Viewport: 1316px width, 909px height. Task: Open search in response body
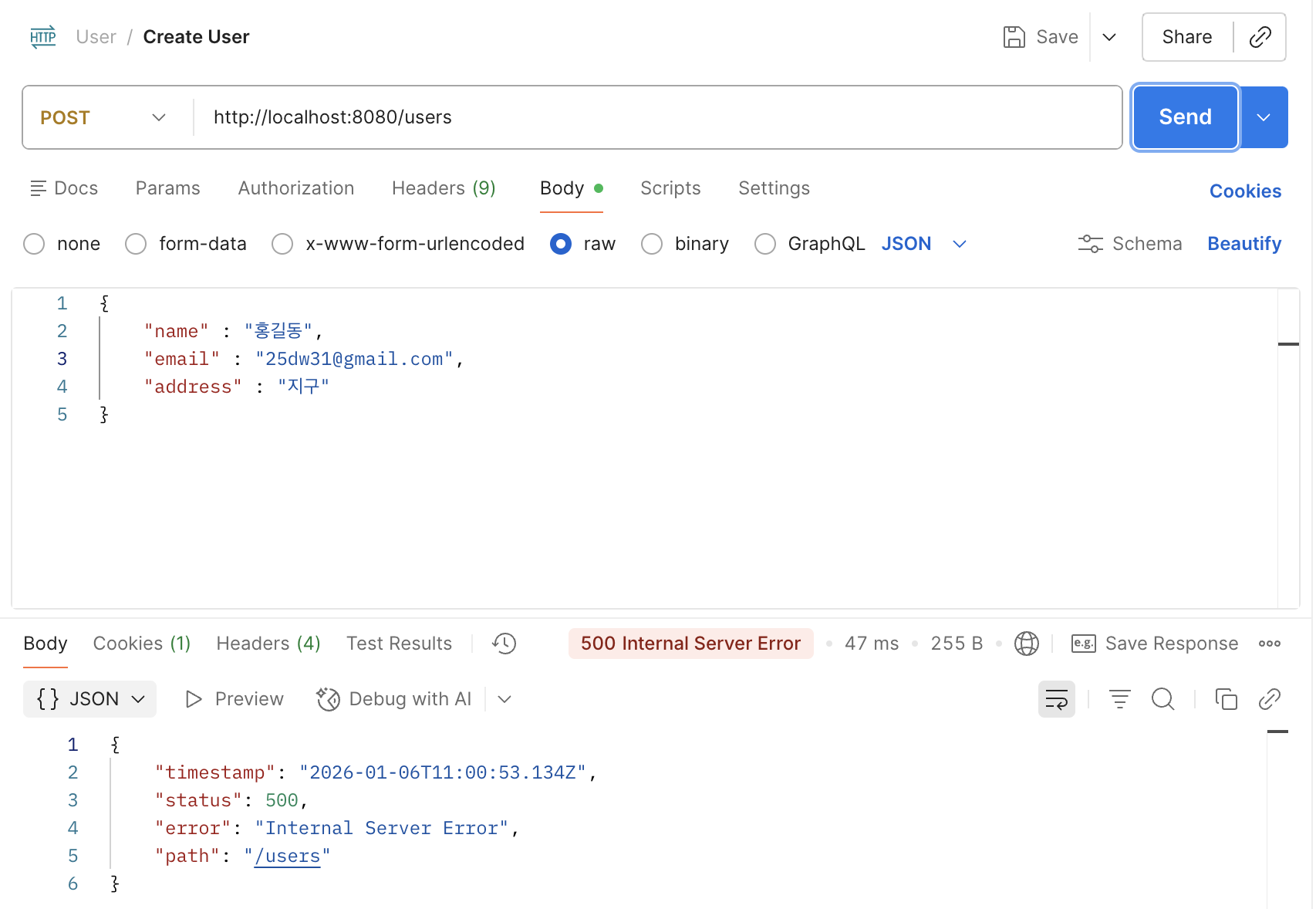click(1162, 699)
